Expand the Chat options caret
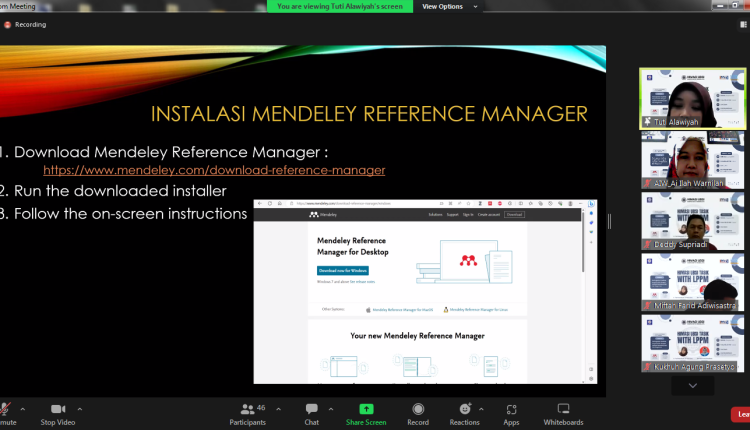Screen dimensions: 750x430 click(331, 409)
